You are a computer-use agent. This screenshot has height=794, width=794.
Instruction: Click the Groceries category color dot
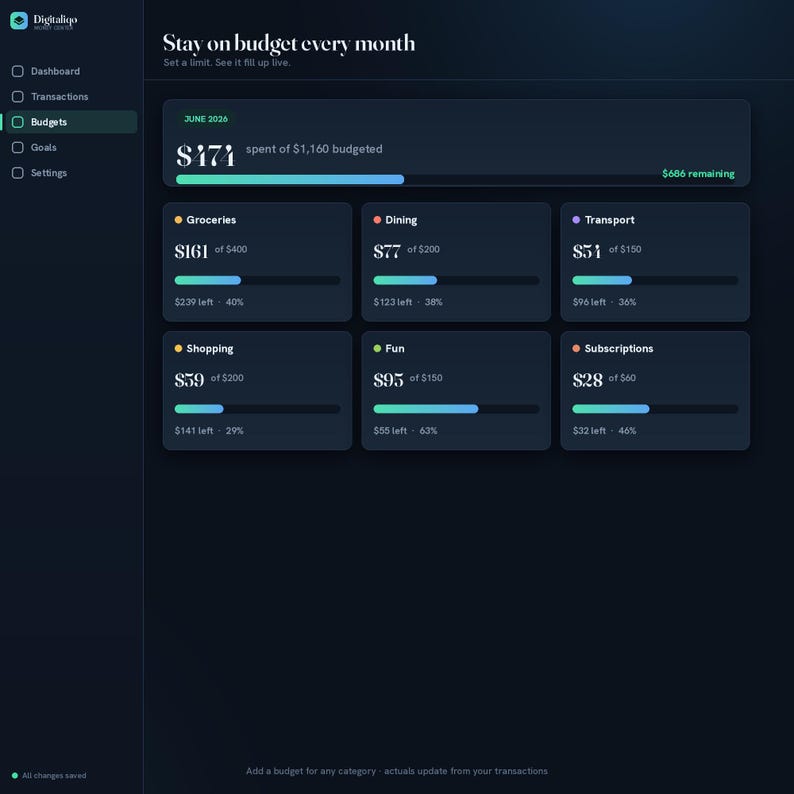tap(178, 220)
